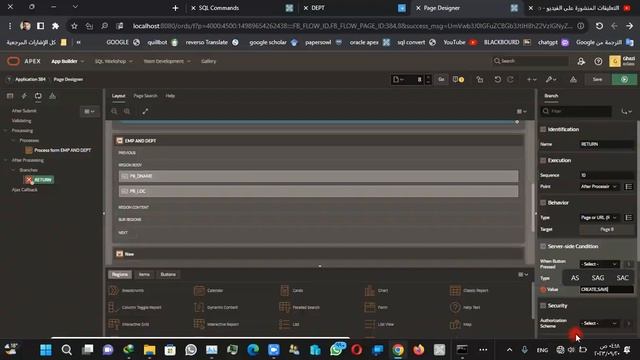This screenshot has height=360, width=640.
Task: Open the App Builder menu
Action: (67, 61)
